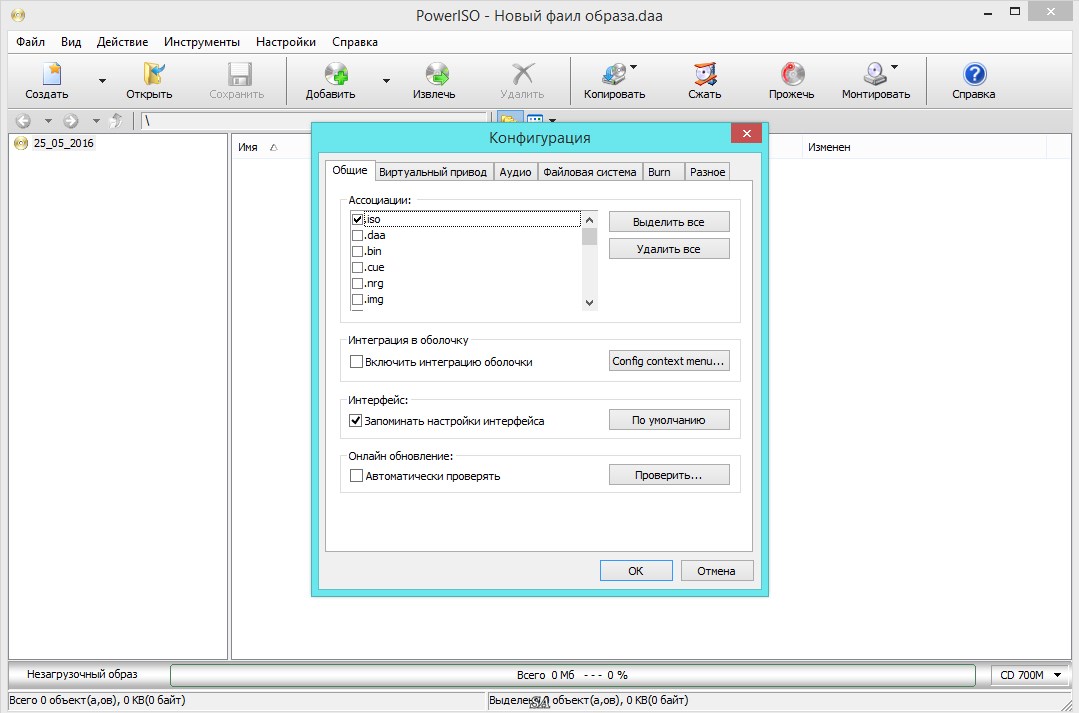The width and height of the screenshot is (1079, 713).
Task: Click the image capacity progress bar
Action: coord(573,675)
